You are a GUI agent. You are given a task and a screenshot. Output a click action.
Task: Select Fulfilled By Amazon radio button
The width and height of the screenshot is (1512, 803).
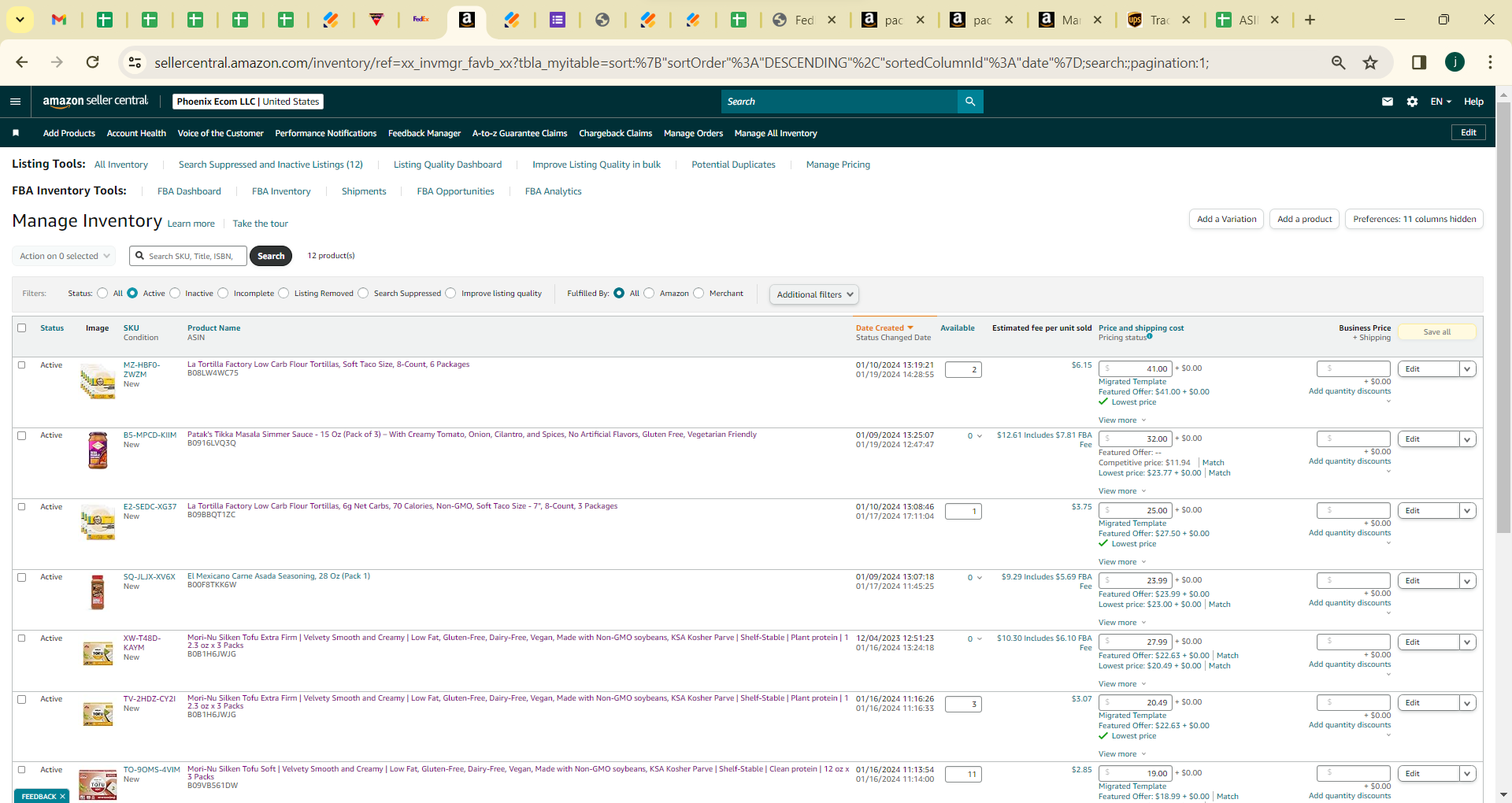(x=649, y=294)
